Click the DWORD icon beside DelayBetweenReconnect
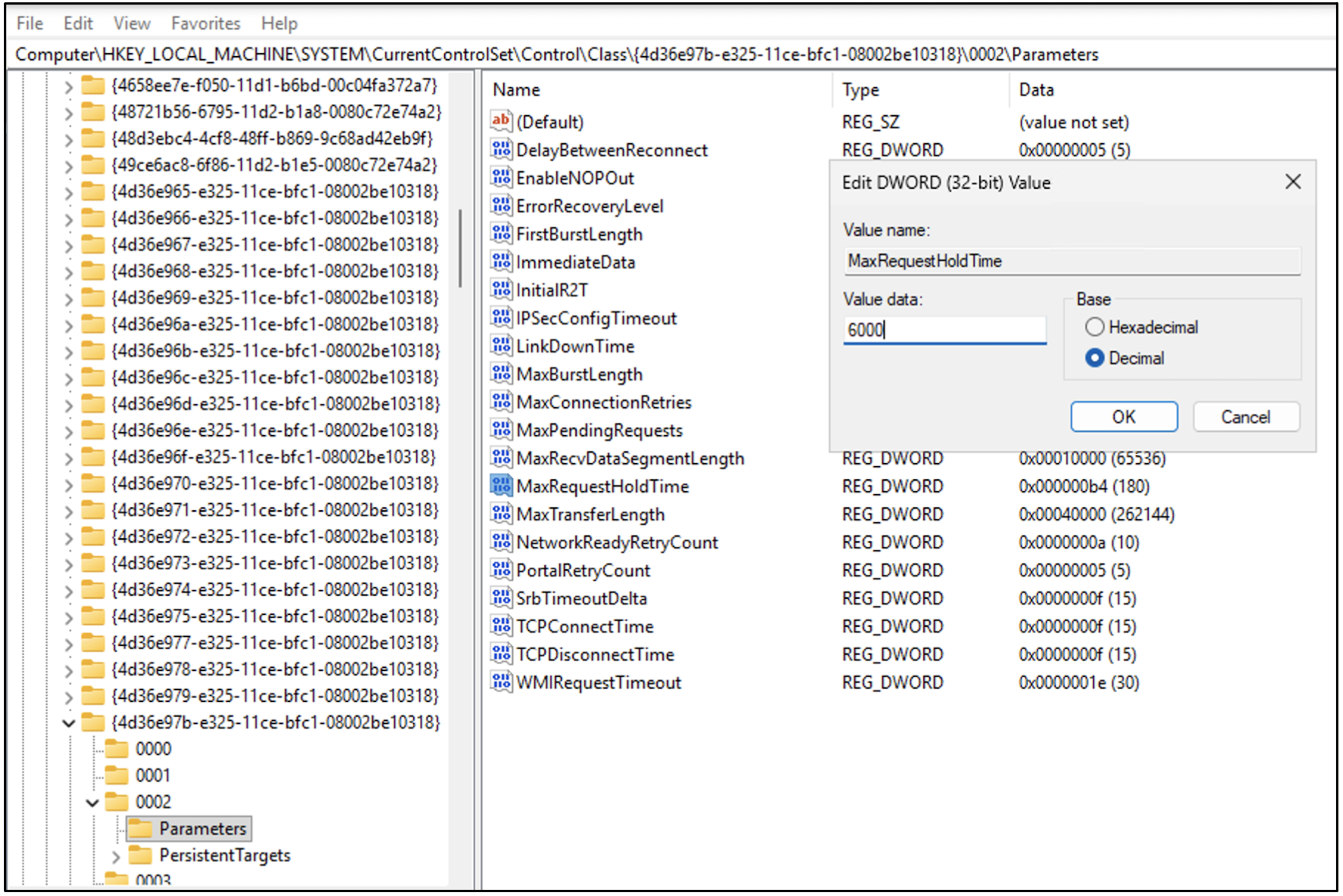 click(500, 149)
